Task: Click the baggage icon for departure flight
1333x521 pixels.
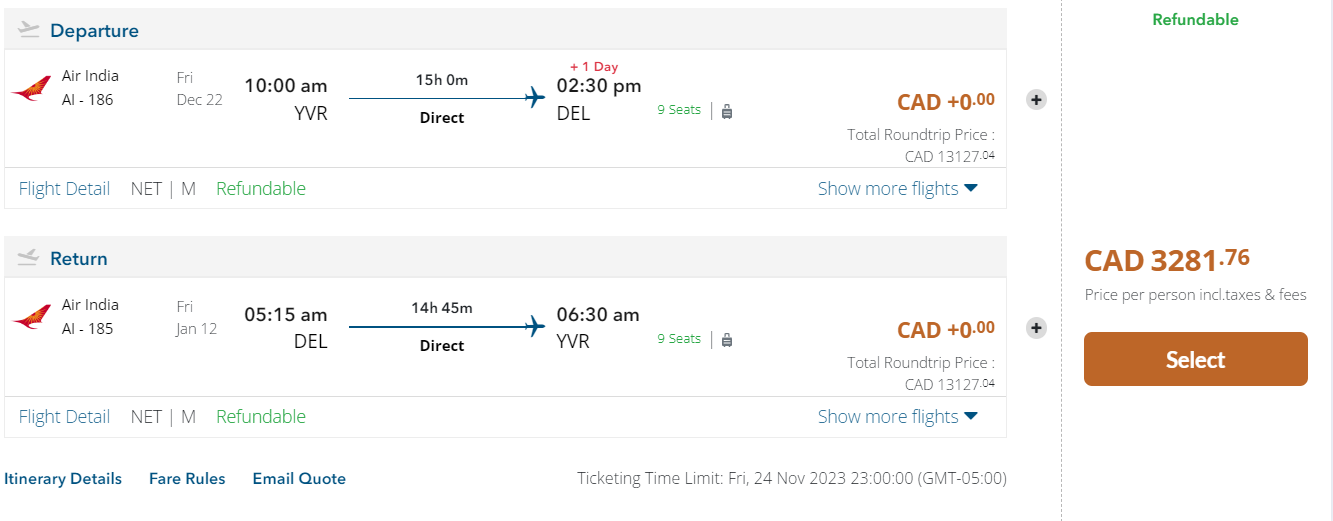Action: [727, 111]
